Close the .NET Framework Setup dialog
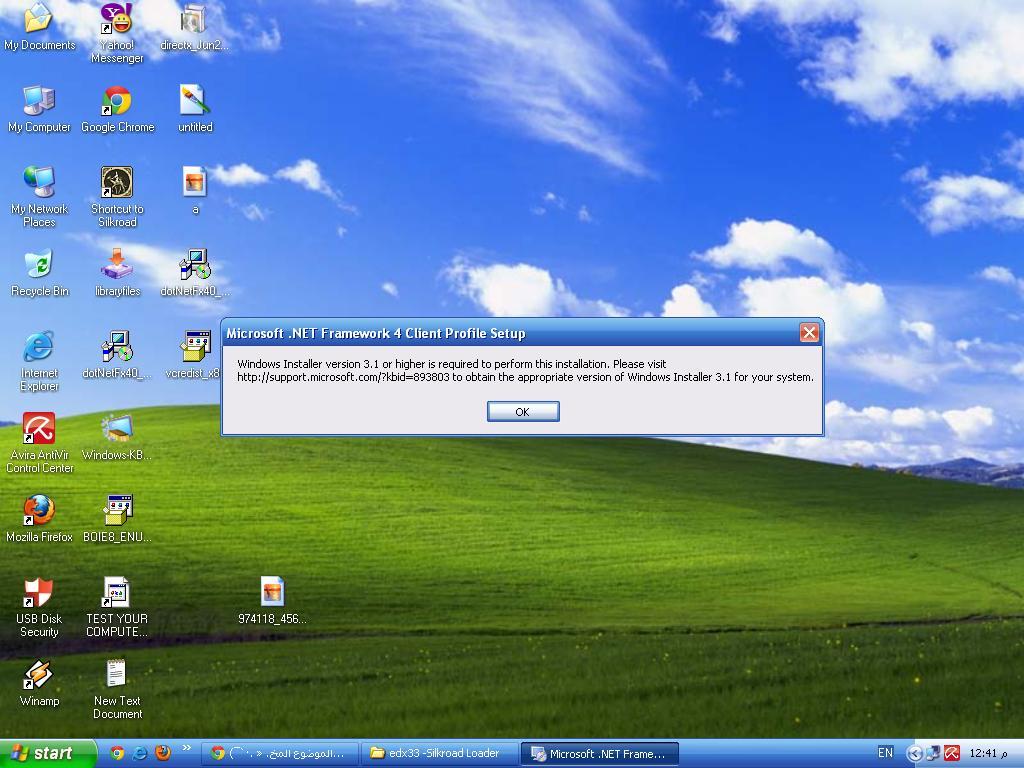The height and width of the screenshot is (768, 1024). point(809,333)
